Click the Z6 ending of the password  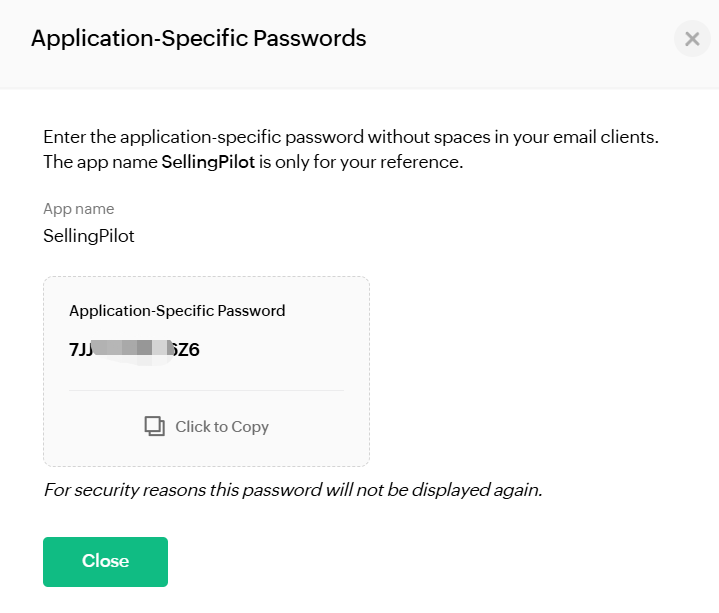pos(188,350)
